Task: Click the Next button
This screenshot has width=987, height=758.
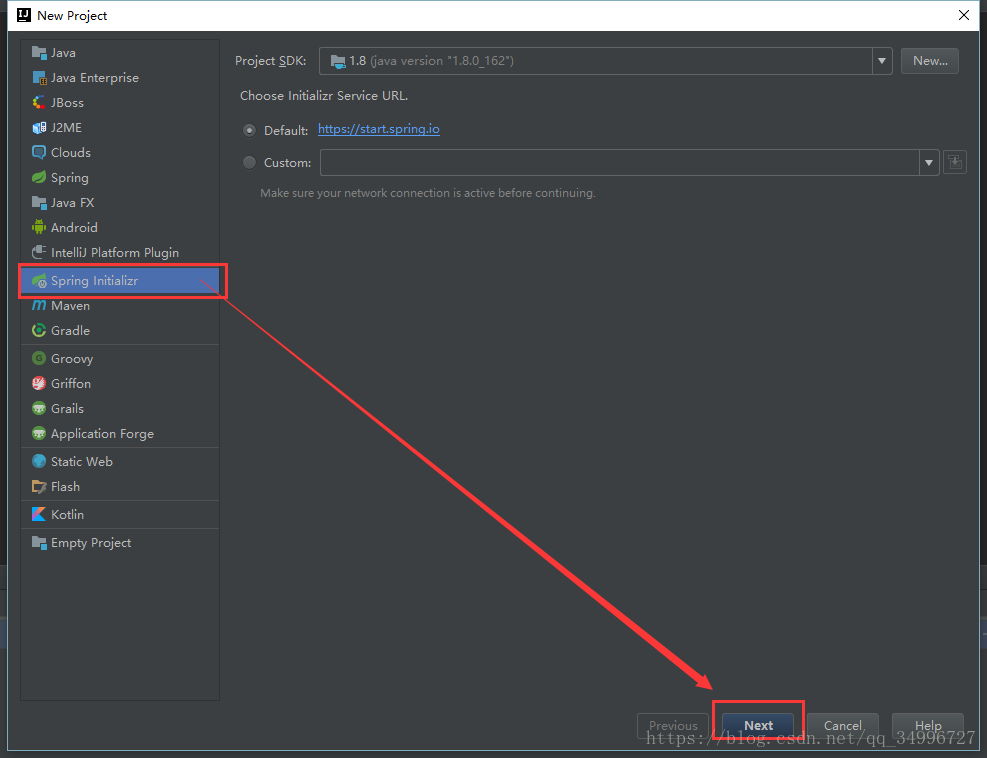Action: [x=758, y=725]
